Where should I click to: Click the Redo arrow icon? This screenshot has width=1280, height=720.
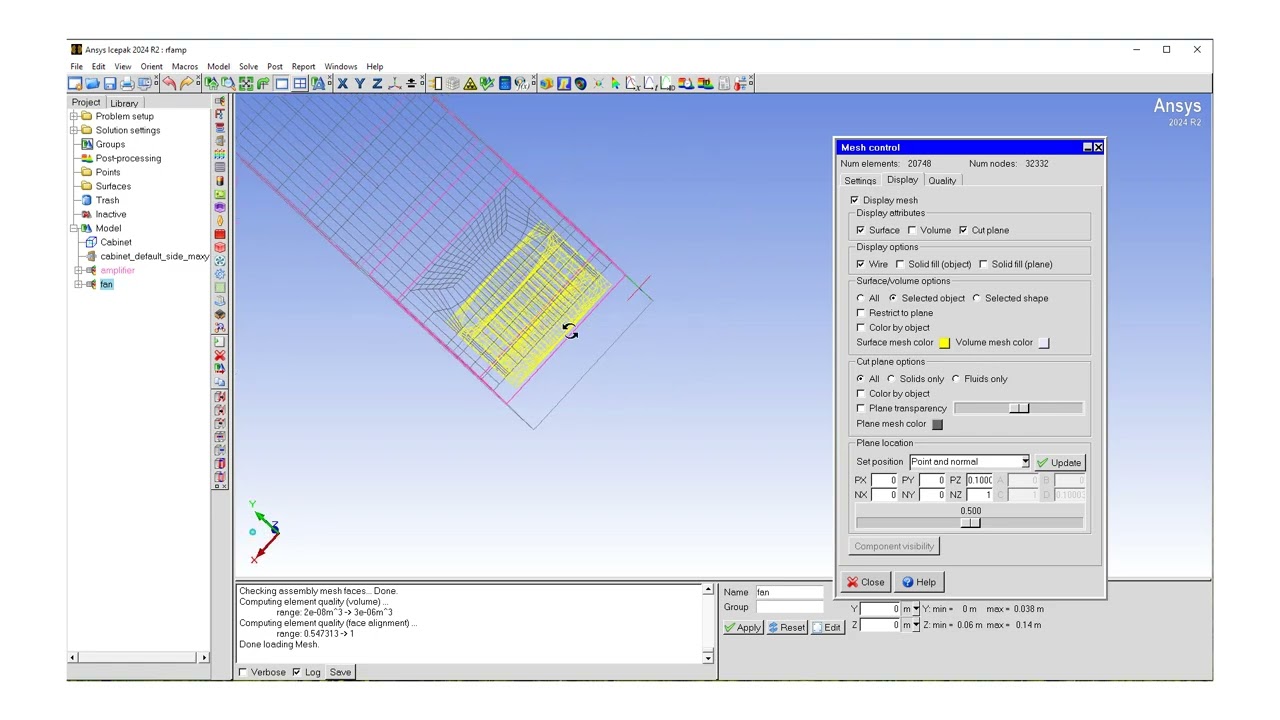(x=187, y=84)
